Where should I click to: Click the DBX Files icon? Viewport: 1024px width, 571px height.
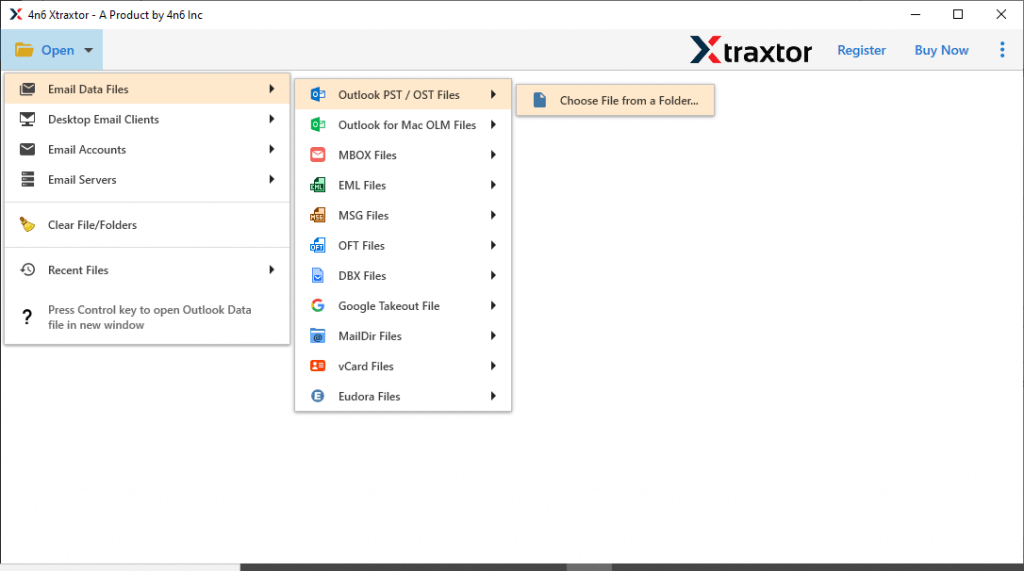(x=317, y=275)
